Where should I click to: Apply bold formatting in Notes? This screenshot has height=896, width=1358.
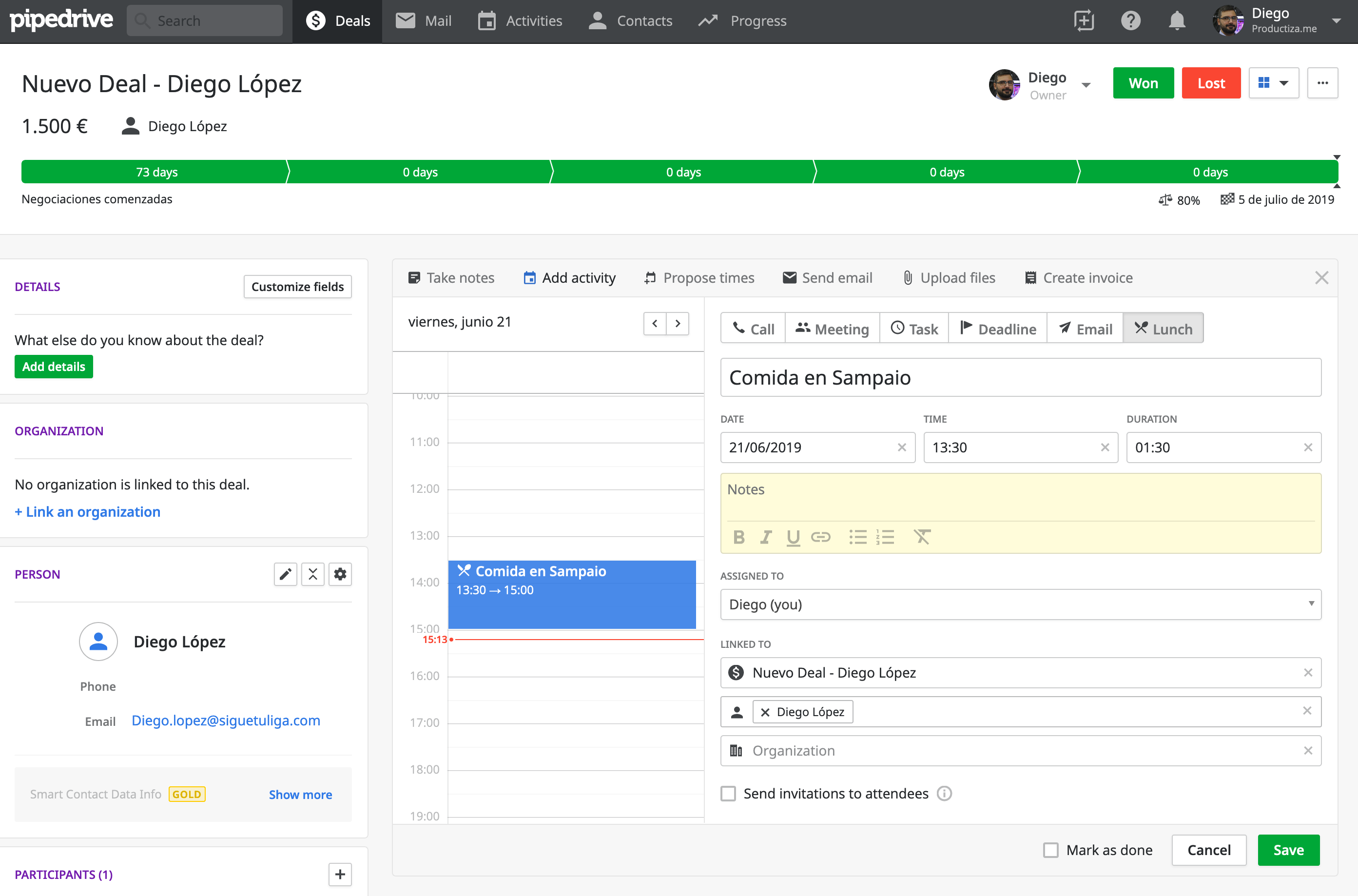point(738,537)
